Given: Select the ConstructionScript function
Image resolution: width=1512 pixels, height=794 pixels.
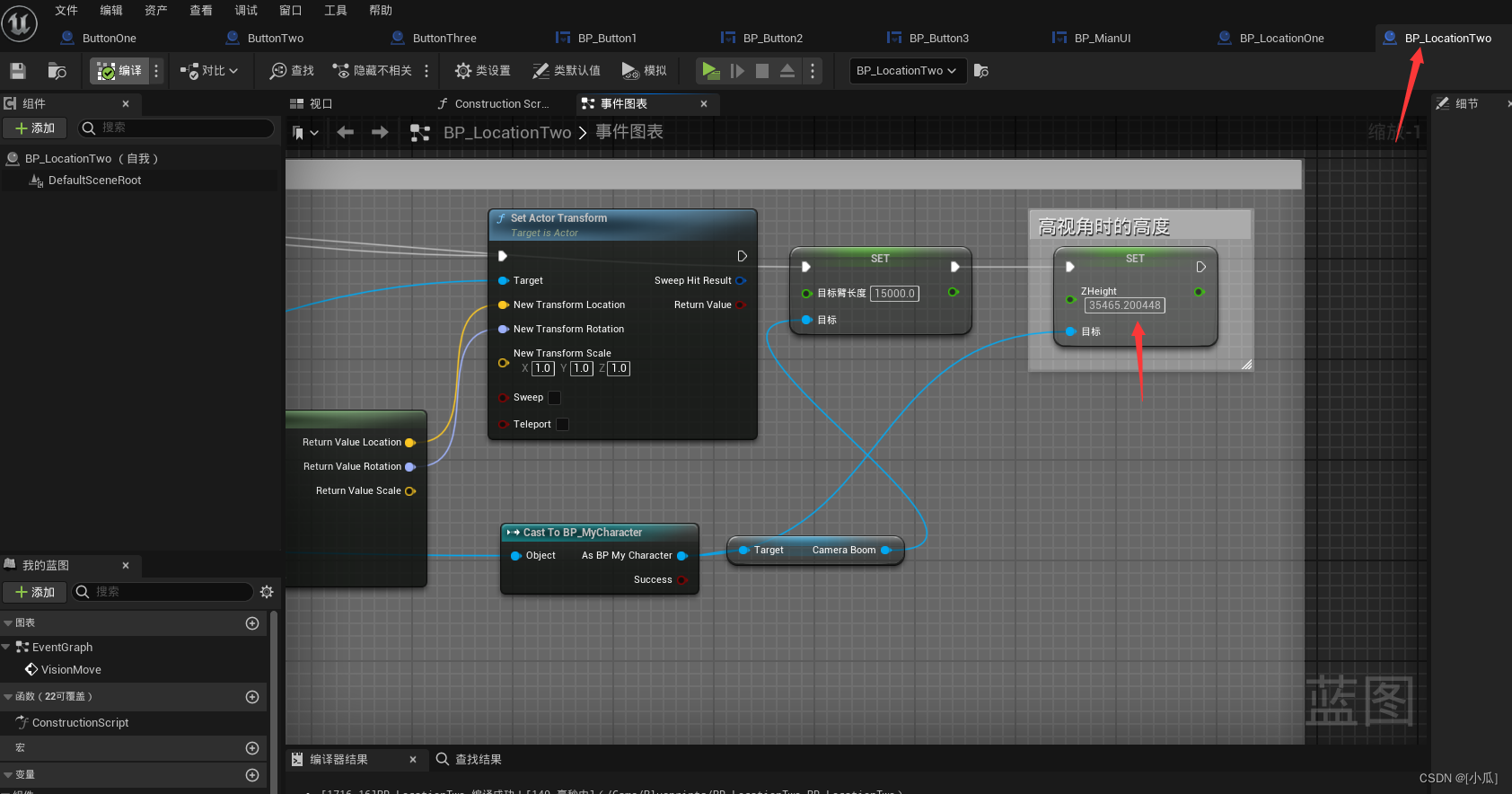Looking at the screenshot, I should pyautogui.click(x=80, y=723).
